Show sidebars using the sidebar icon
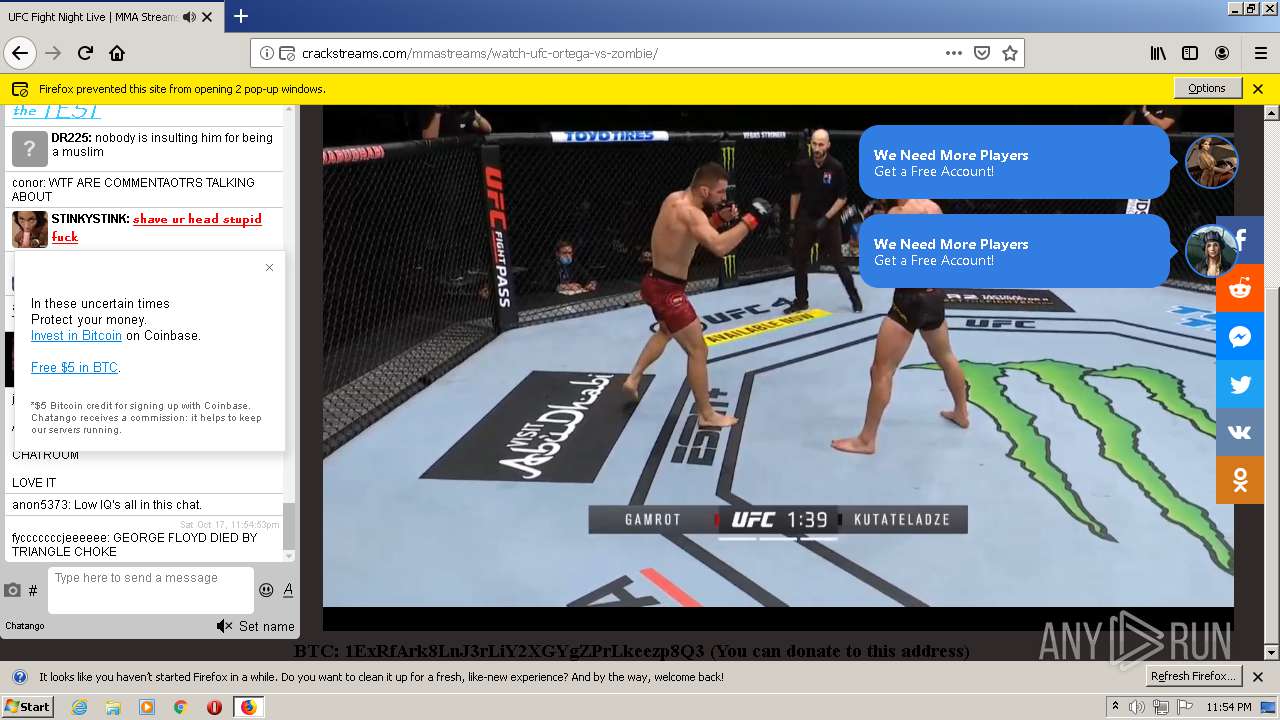This screenshot has height=720, width=1280. click(x=1190, y=53)
